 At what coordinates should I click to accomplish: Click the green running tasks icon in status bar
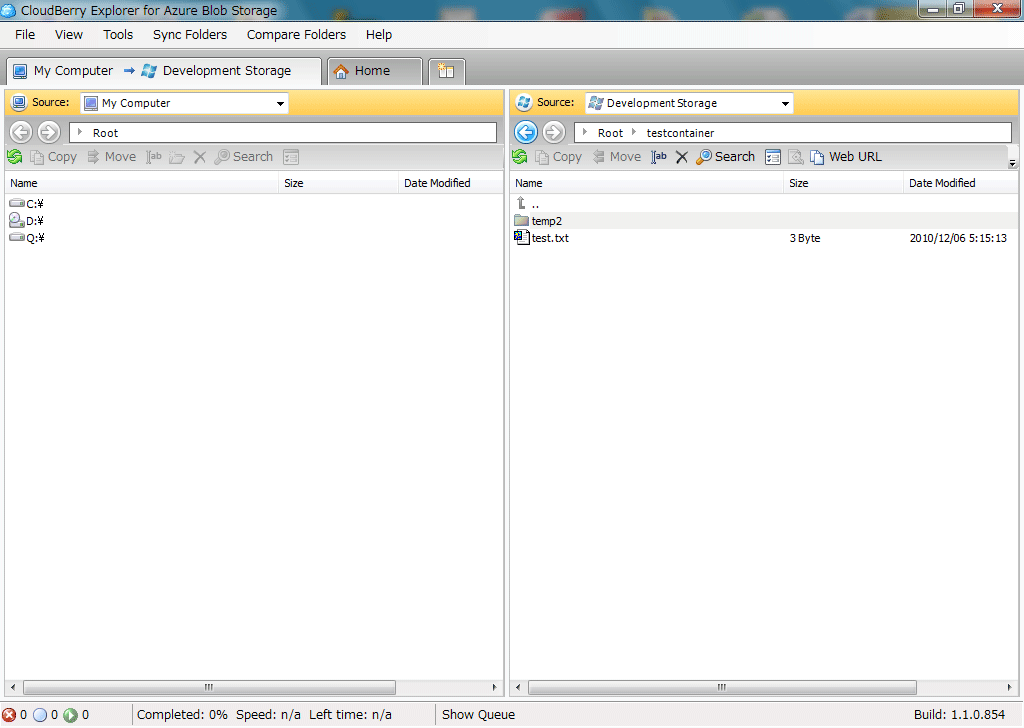click(71, 715)
